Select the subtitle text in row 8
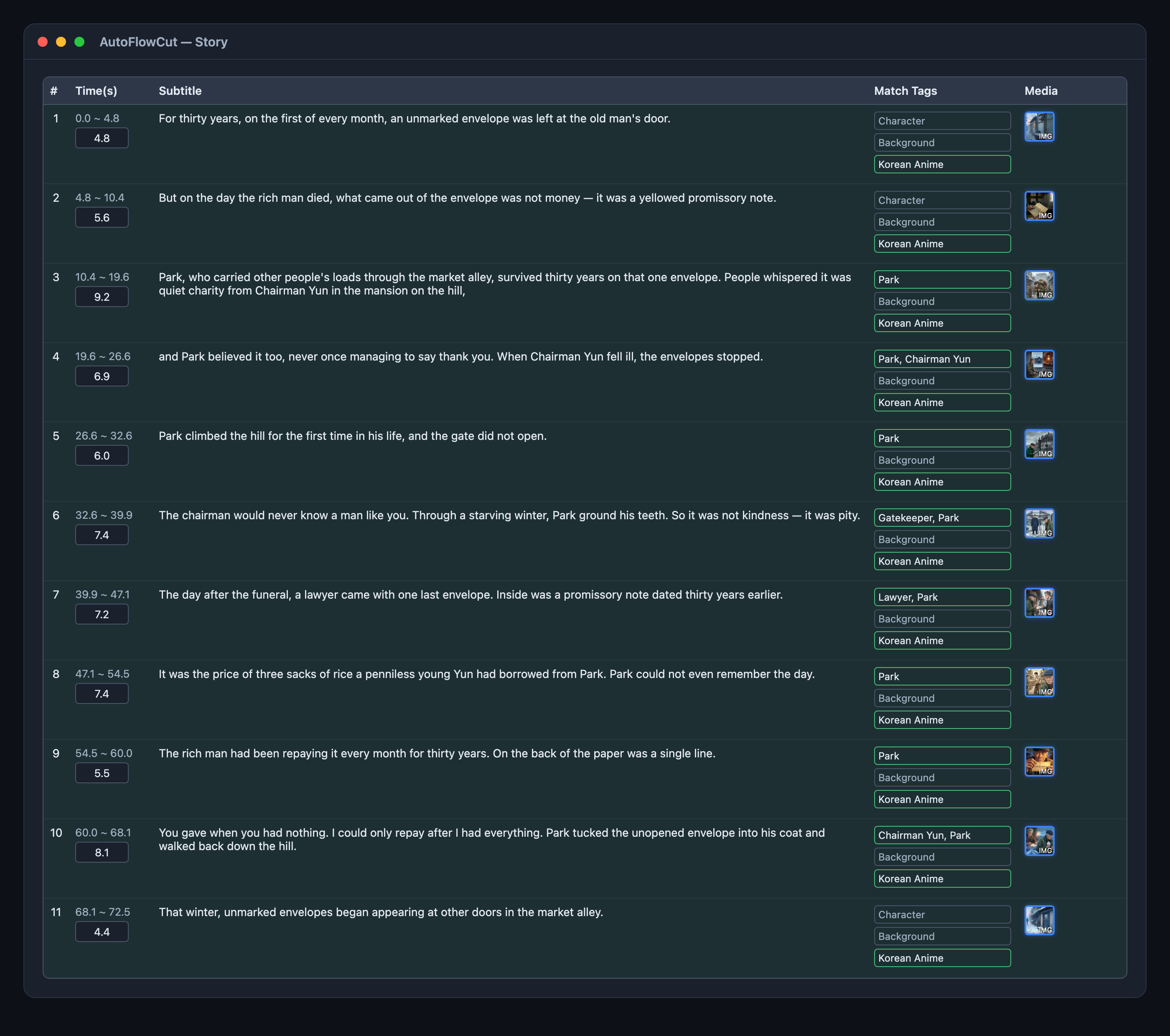Screen dimensions: 1170x1036 point(486,674)
